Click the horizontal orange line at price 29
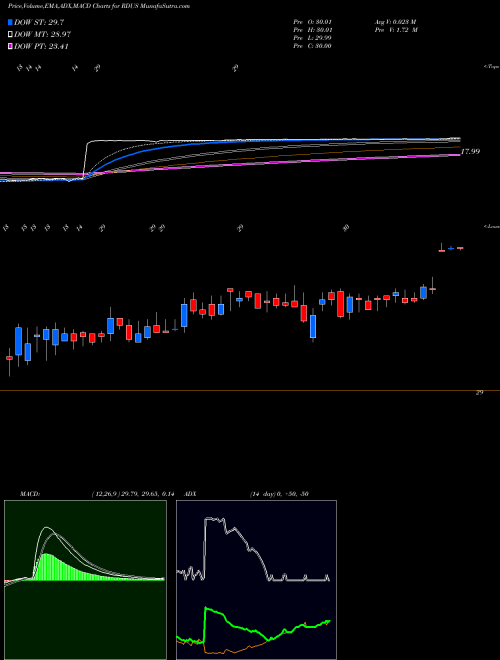Viewport: 500px width, 660px height. [250, 391]
